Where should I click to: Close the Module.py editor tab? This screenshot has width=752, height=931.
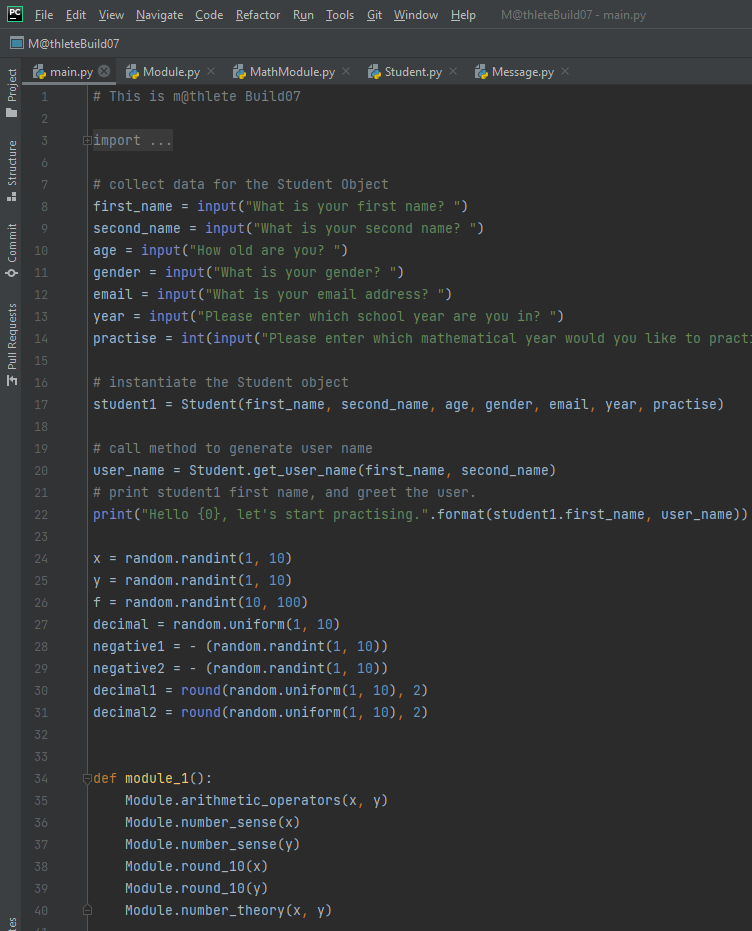point(211,72)
